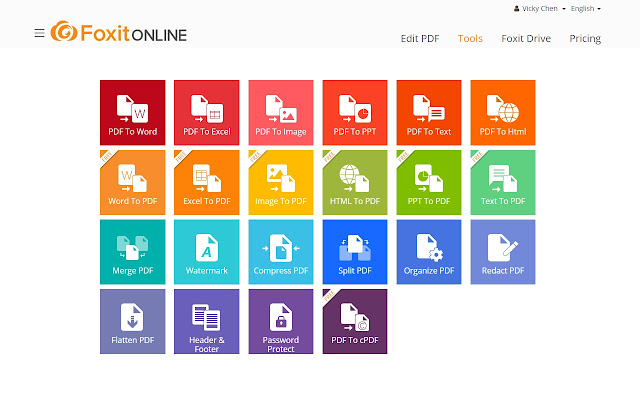
Task: Expand the Vicky Chen account dropdown
Action: (540, 8)
